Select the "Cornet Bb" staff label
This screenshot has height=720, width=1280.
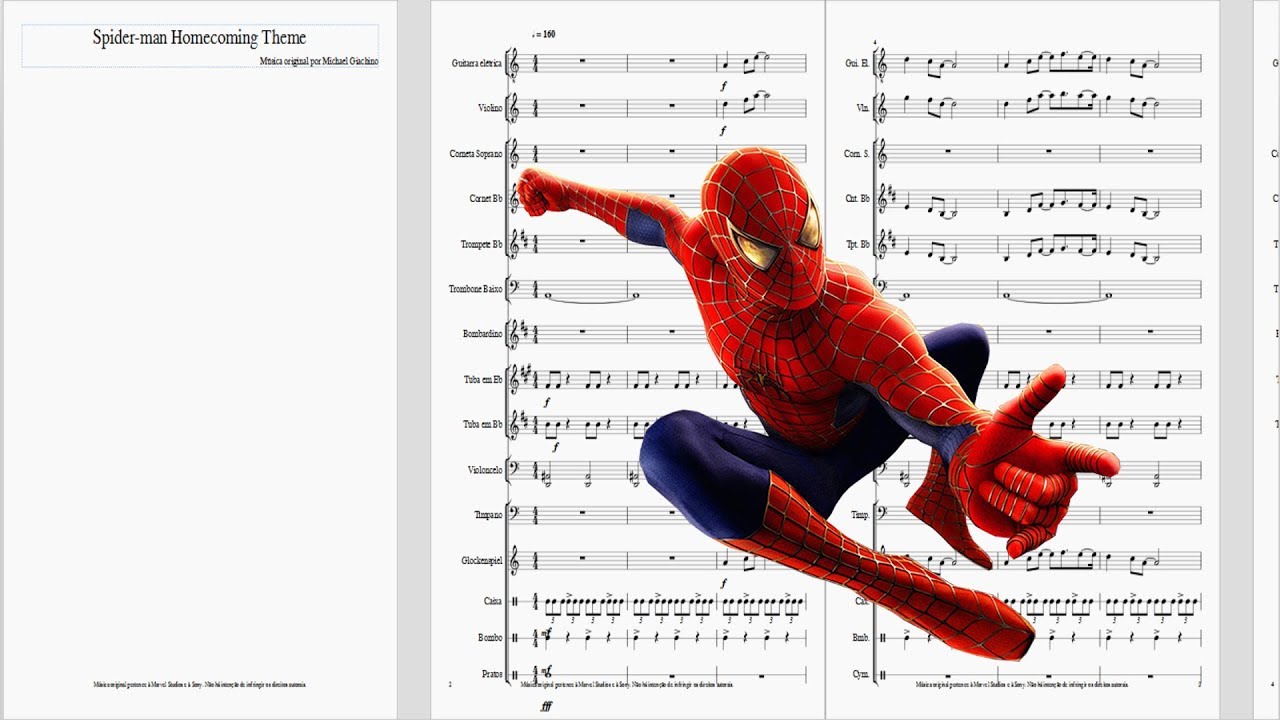tap(486, 199)
